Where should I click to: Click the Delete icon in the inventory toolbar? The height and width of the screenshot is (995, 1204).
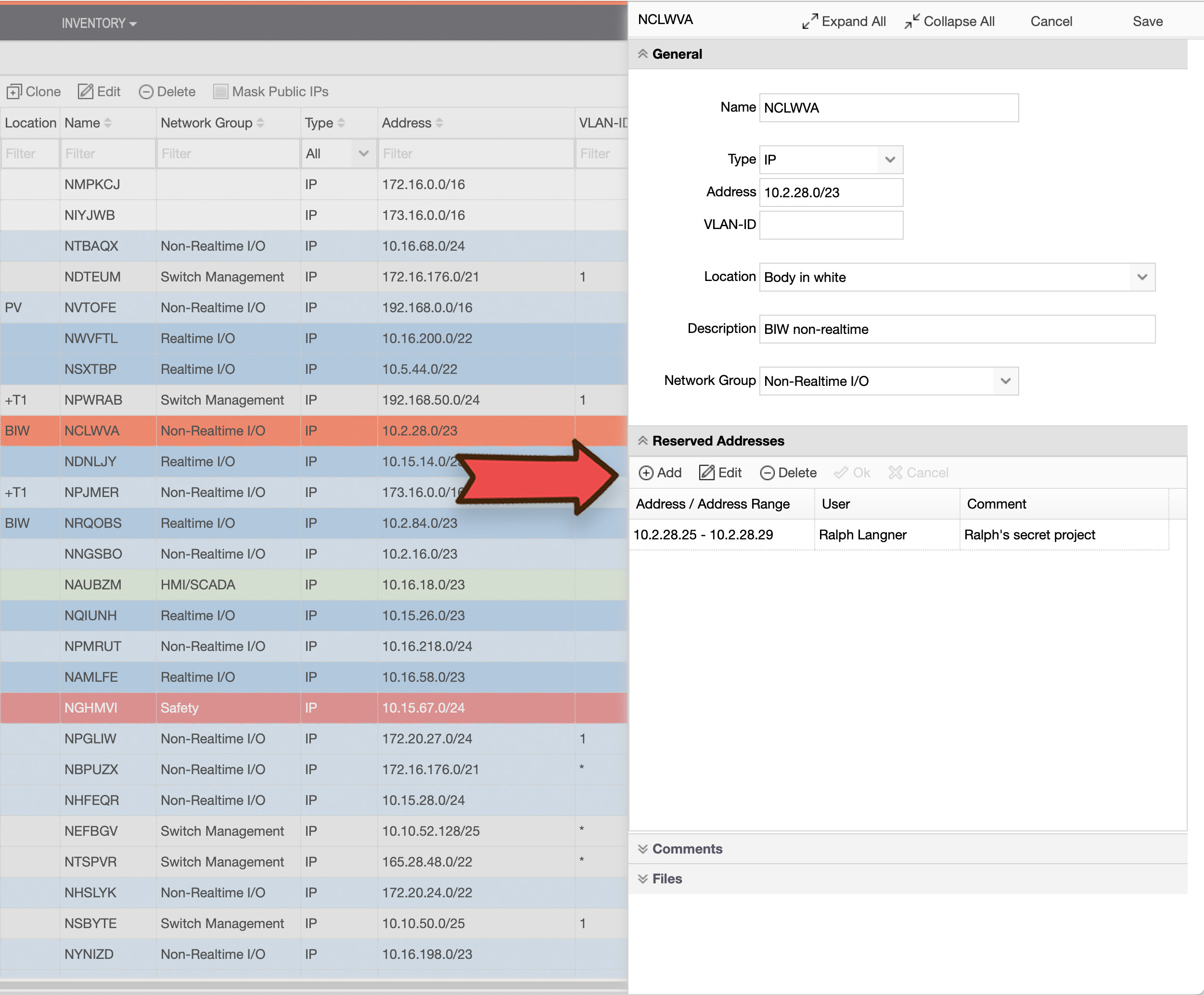point(147,91)
